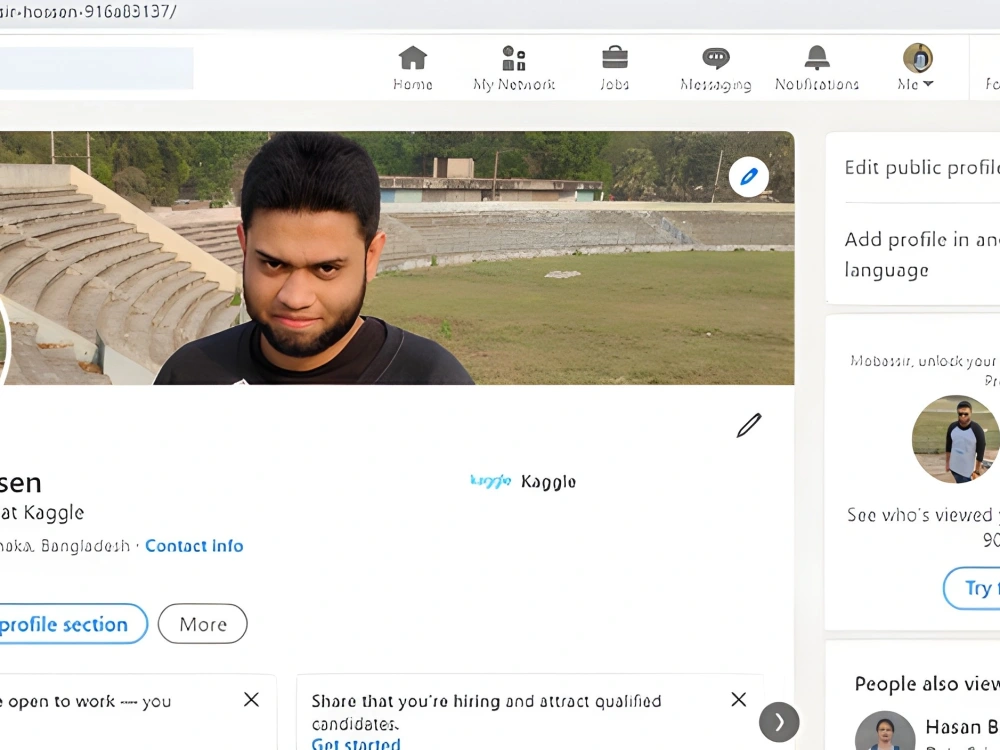Viewport: 1000px width, 750px height.
Task: Click the Try premium button
Action: [x=973, y=587]
